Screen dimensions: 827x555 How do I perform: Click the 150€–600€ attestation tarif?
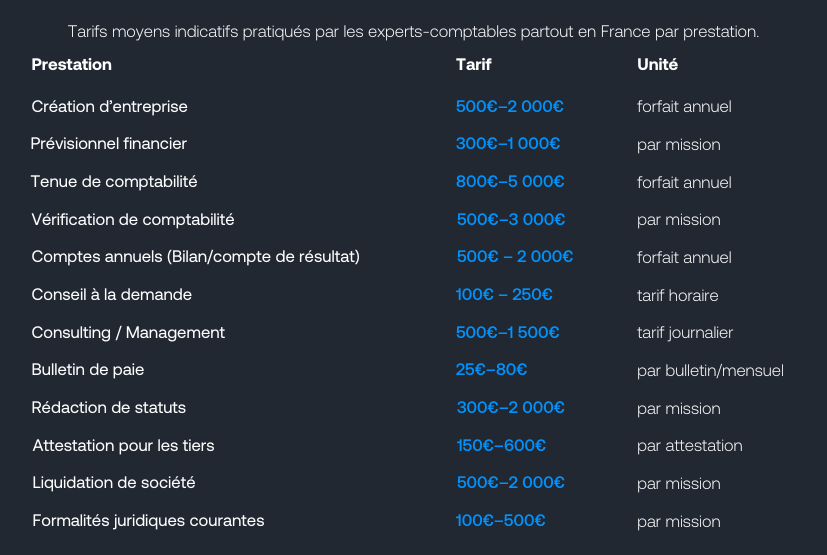[x=501, y=445]
